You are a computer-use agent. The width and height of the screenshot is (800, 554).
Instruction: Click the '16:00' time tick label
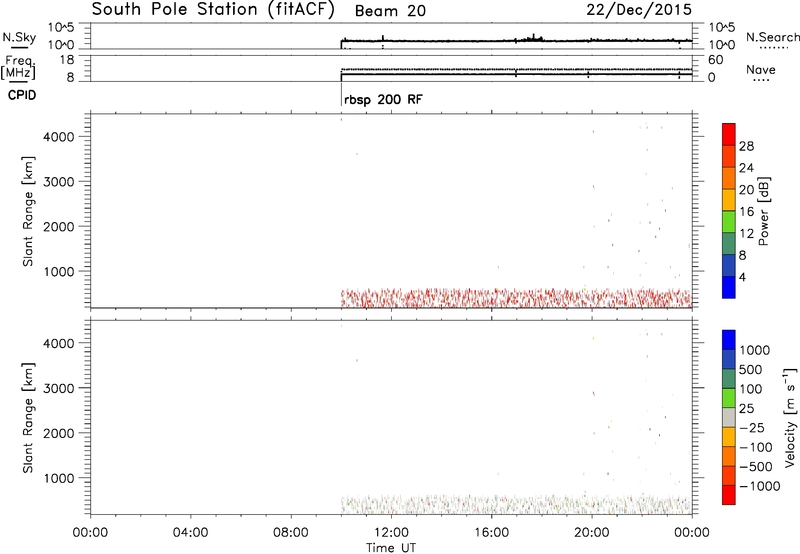[x=491, y=533]
